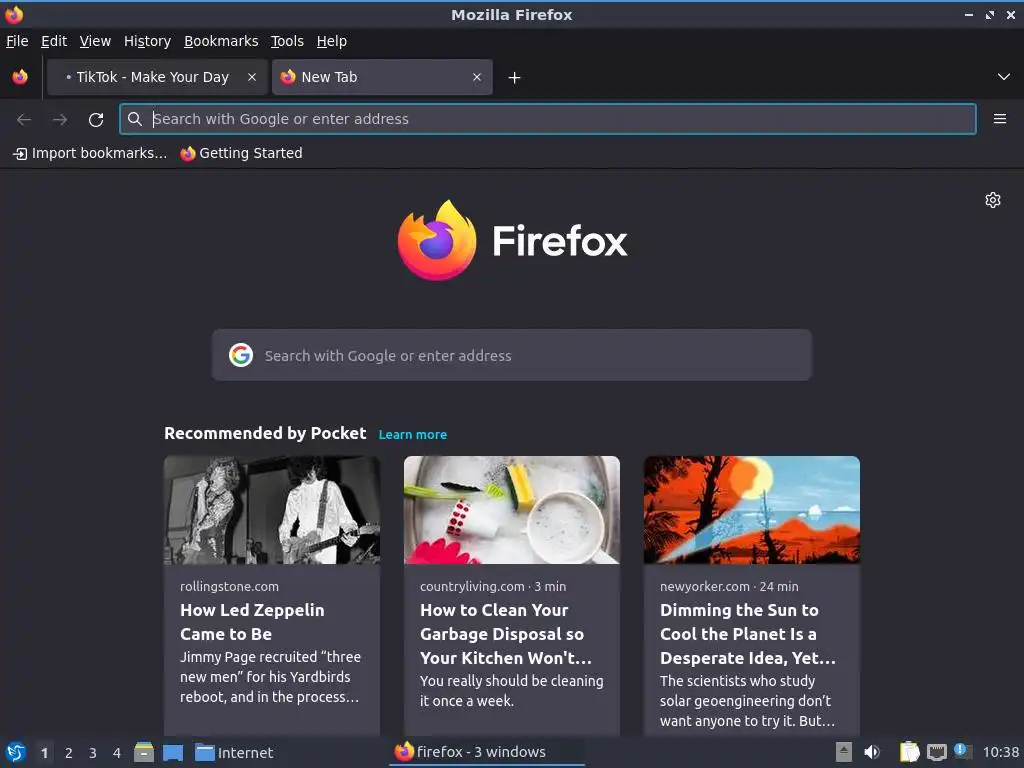Open the hamburger application menu
1024x768 pixels.
(x=1000, y=119)
